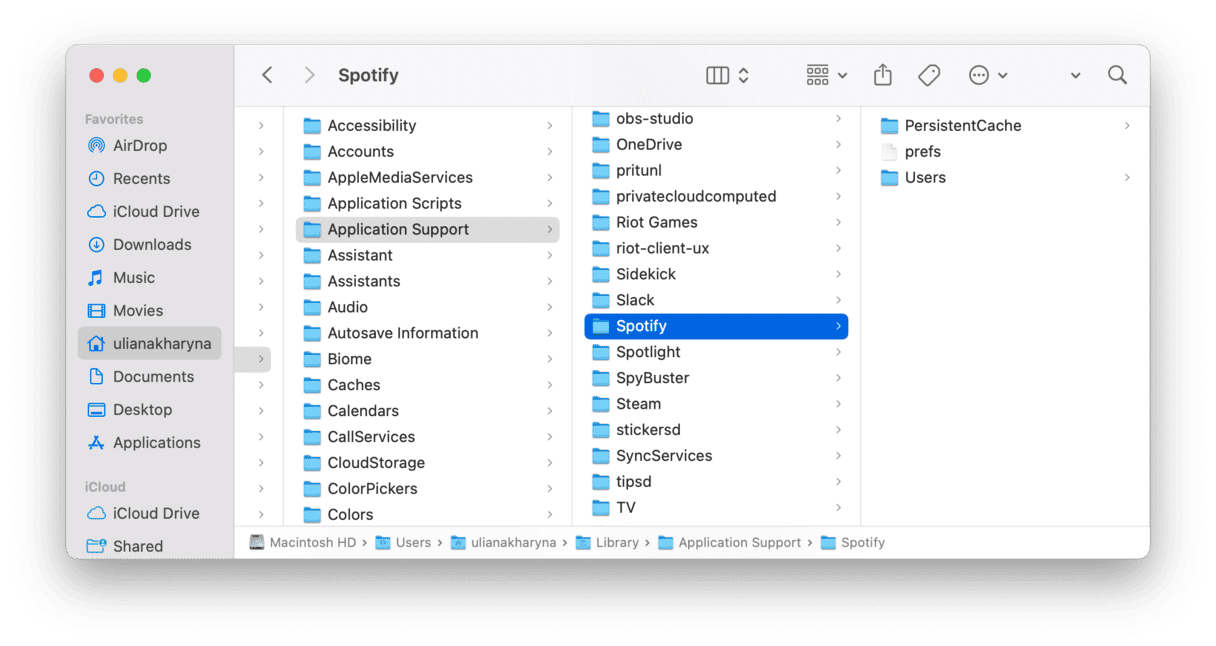
Task: Expand the Audio folder chevron
Action: pyautogui.click(x=550, y=307)
